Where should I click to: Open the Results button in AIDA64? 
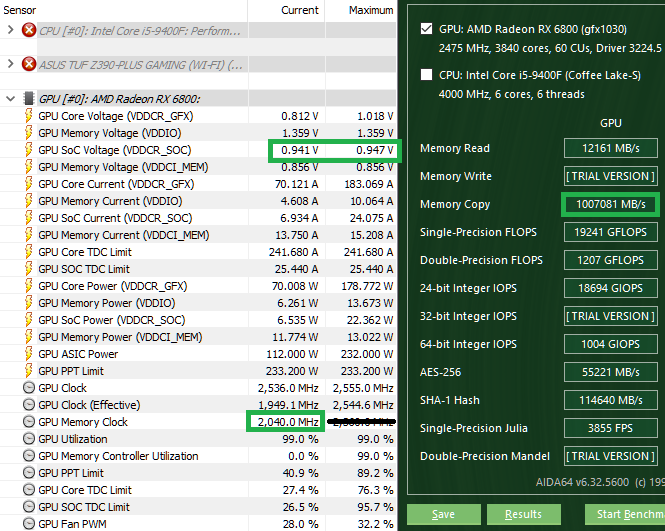pos(524,514)
